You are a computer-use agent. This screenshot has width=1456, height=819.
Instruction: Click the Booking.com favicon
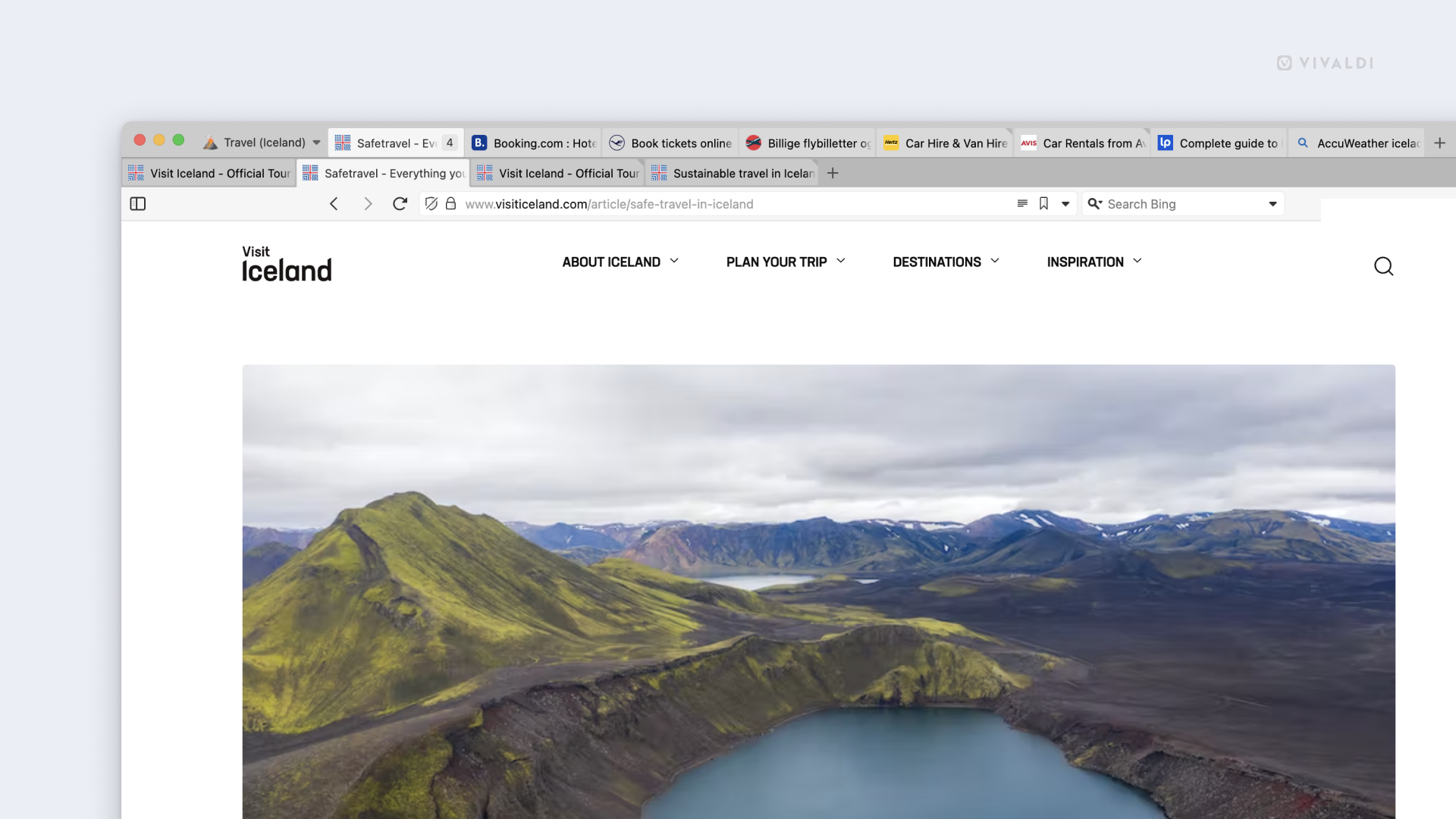tap(479, 143)
